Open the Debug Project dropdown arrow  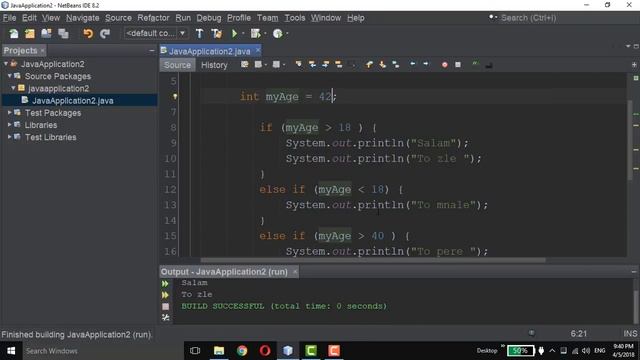pyautogui.click(x=265, y=33)
